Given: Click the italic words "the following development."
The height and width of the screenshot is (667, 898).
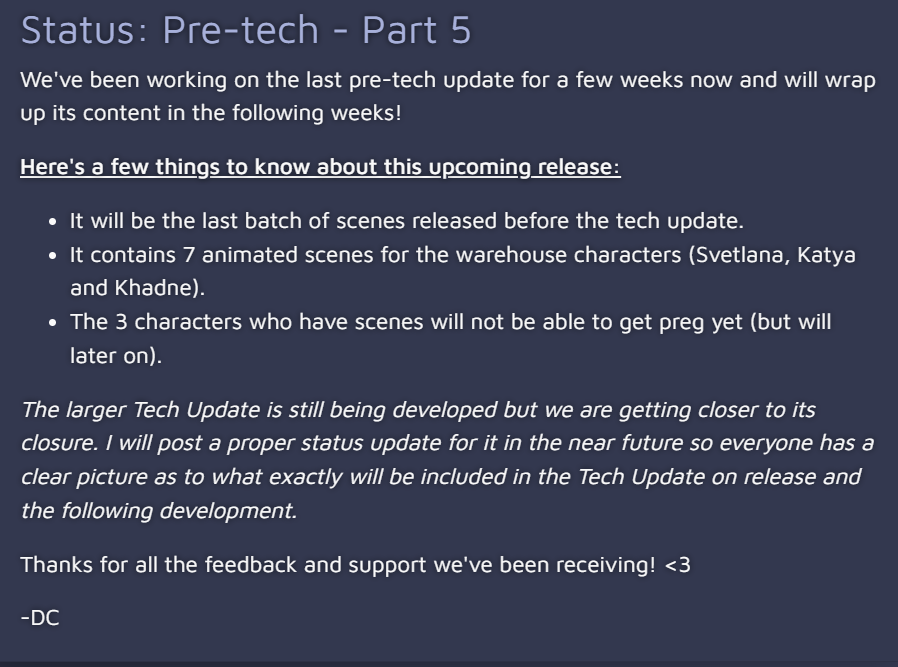Looking at the screenshot, I should 159,511.
